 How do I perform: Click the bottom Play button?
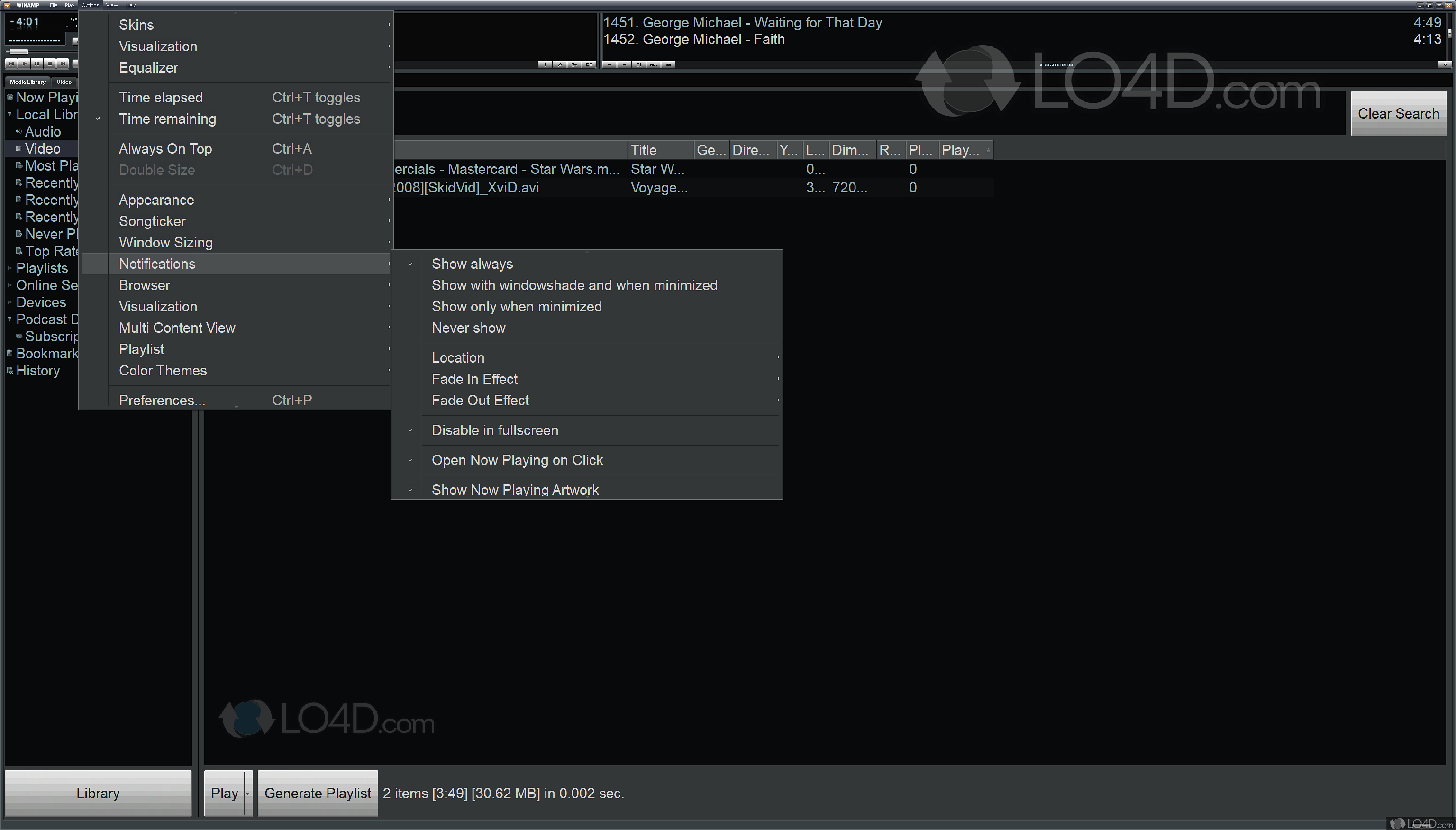coord(225,794)
